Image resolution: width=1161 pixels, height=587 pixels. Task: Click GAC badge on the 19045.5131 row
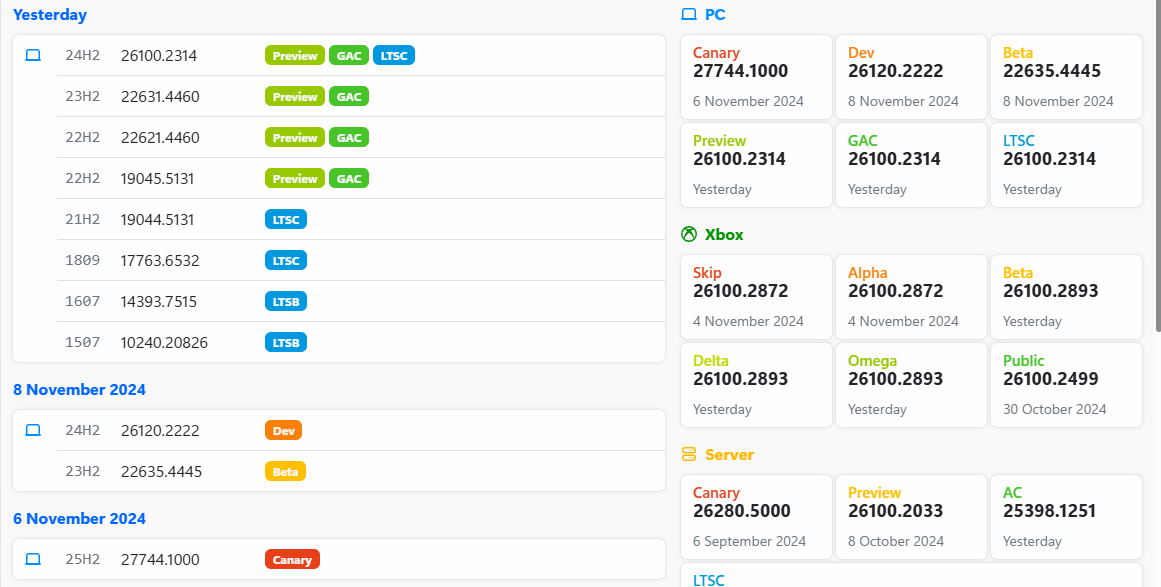click(x=349, y=178)
